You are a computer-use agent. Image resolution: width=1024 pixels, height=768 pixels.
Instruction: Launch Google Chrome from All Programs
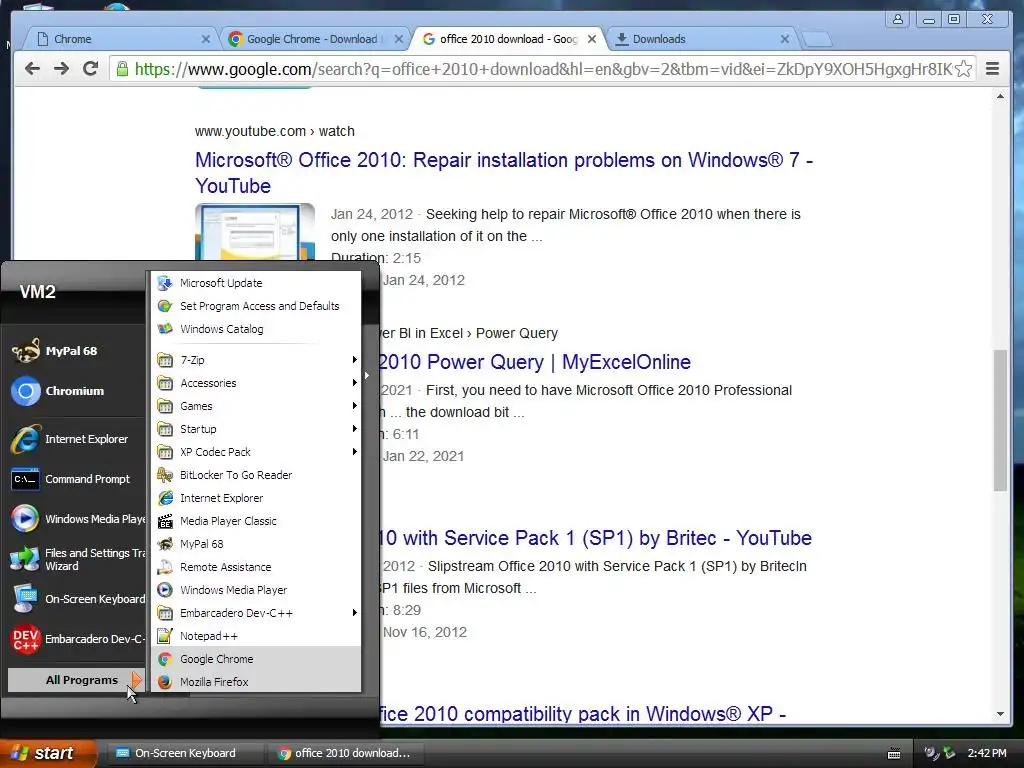click(x=256, y=659)
